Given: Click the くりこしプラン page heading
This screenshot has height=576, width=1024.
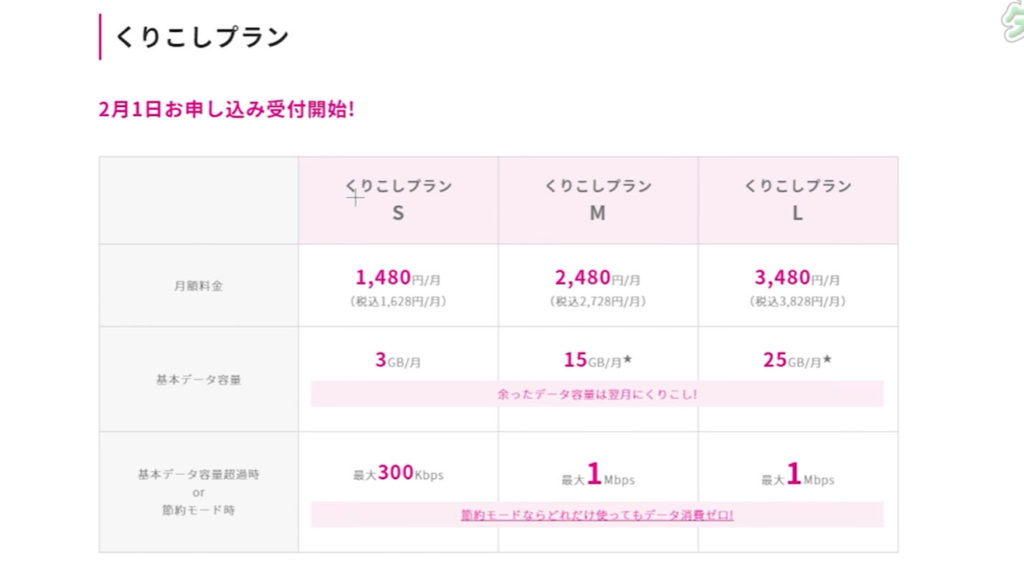Looking at the screenshot, I should pyautogui.click(x=202, y=38).
